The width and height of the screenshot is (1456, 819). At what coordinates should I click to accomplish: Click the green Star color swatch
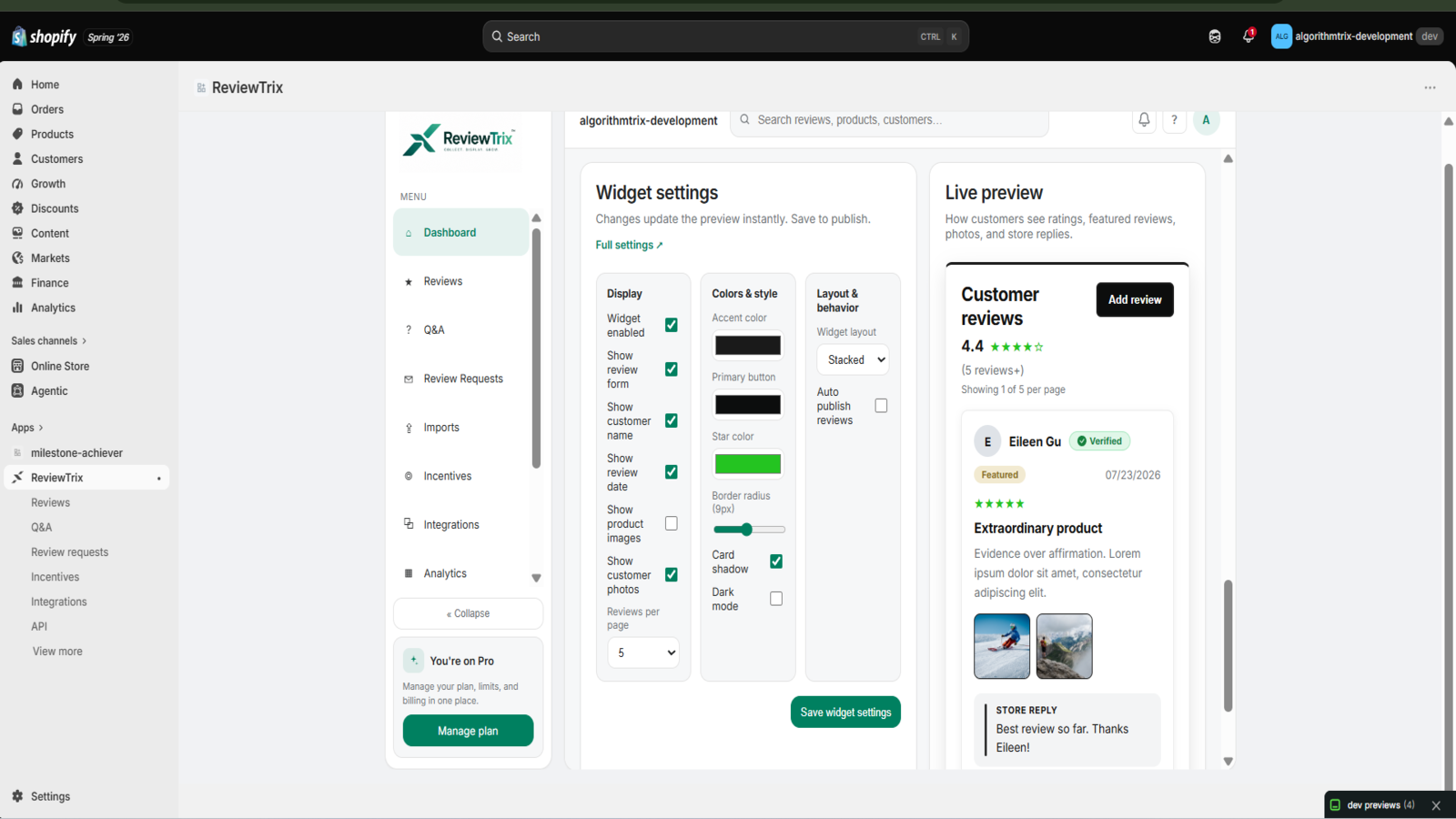click(x=748, y=464)
